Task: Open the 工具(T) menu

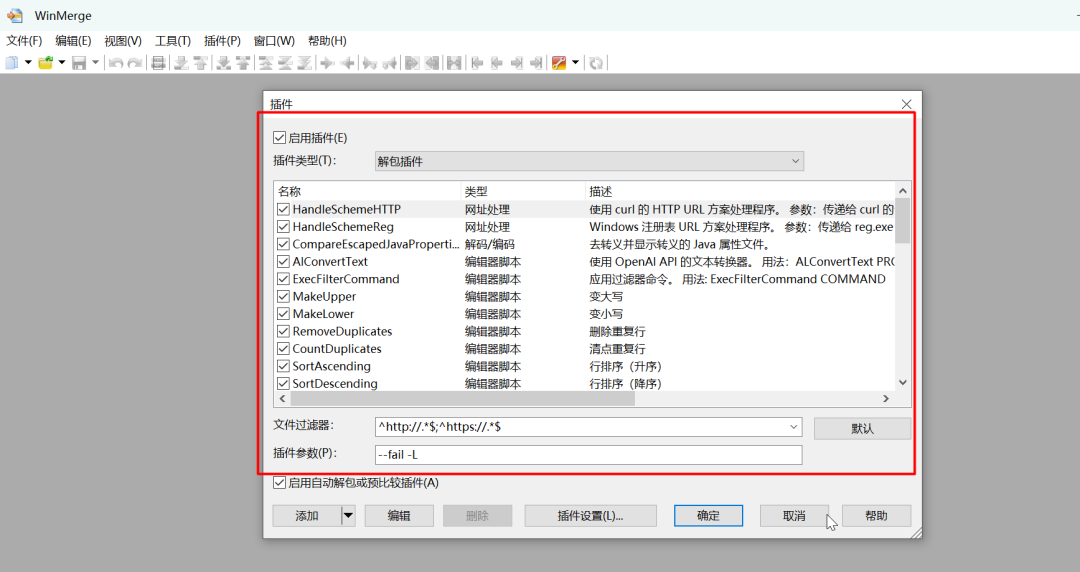Action: pyautogui.click(x=172, y=41)
